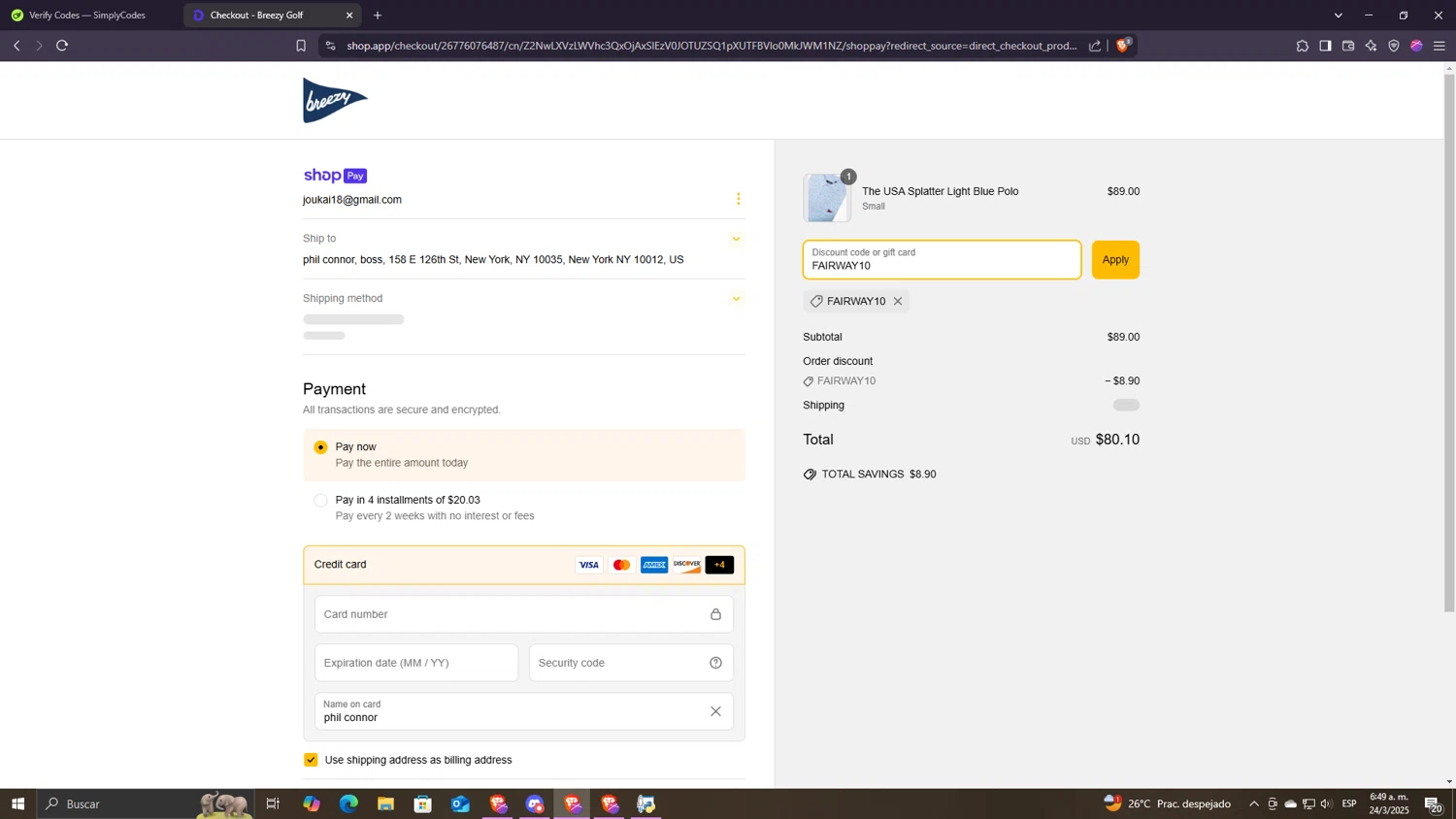Open the Brave Wallet icon
This screenshot has height=819, width=1456.
click(1348, 46)
